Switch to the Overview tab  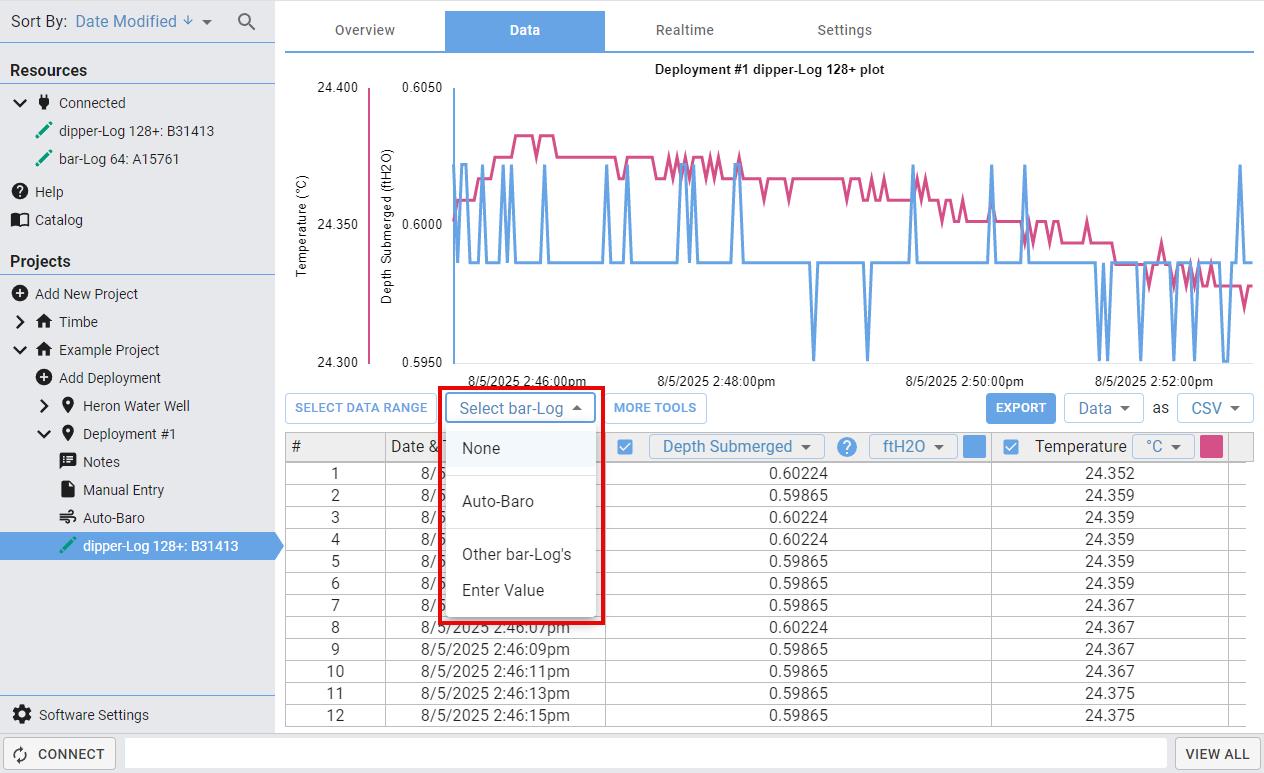pyautogui.click(x=365, y=30)
